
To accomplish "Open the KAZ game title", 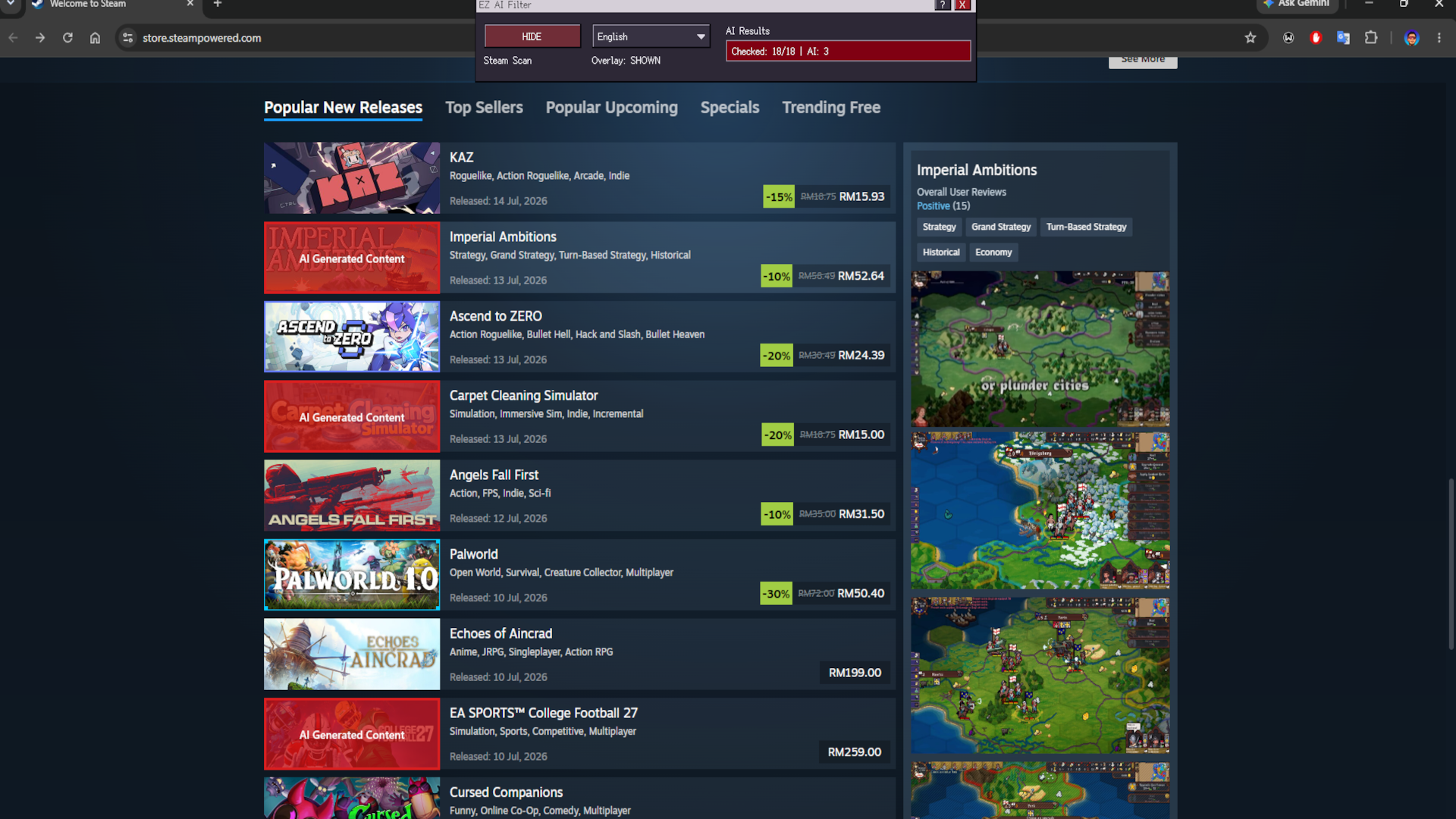I will click(x=461, y=158).
